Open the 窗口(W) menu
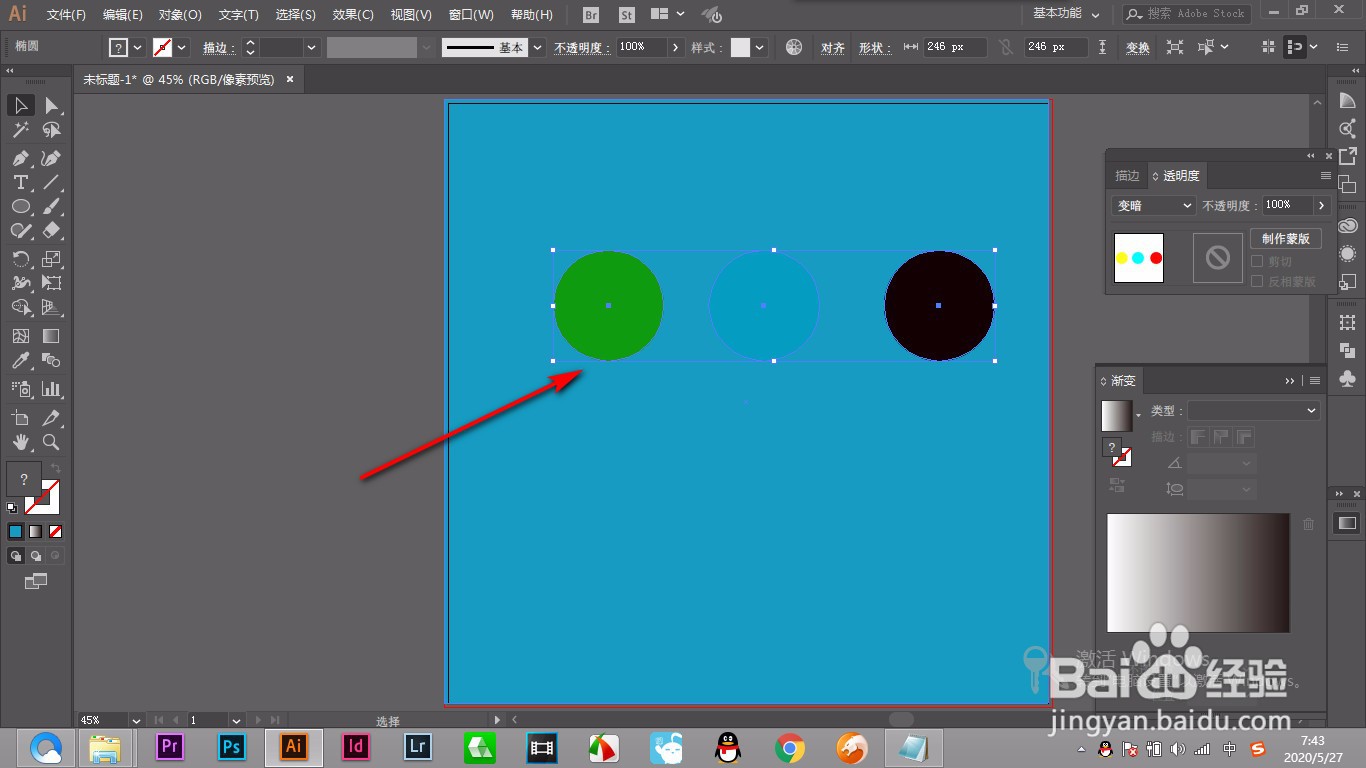The width and height of the screenshot is (1366, 768). pyautogui.click(x=471, y=15)
